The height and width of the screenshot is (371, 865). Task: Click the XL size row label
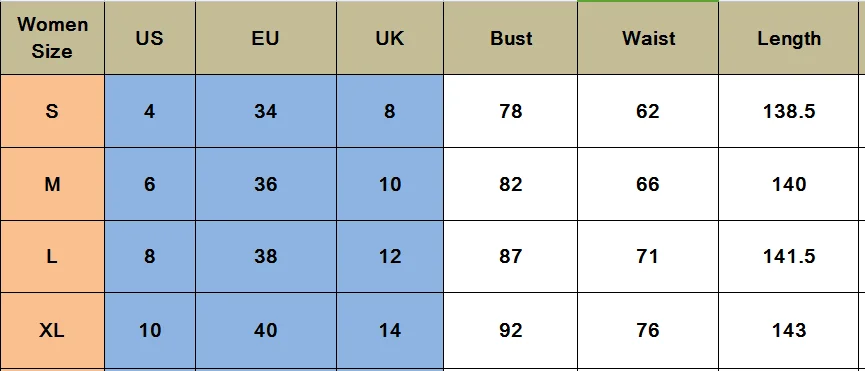click(52, 331)
